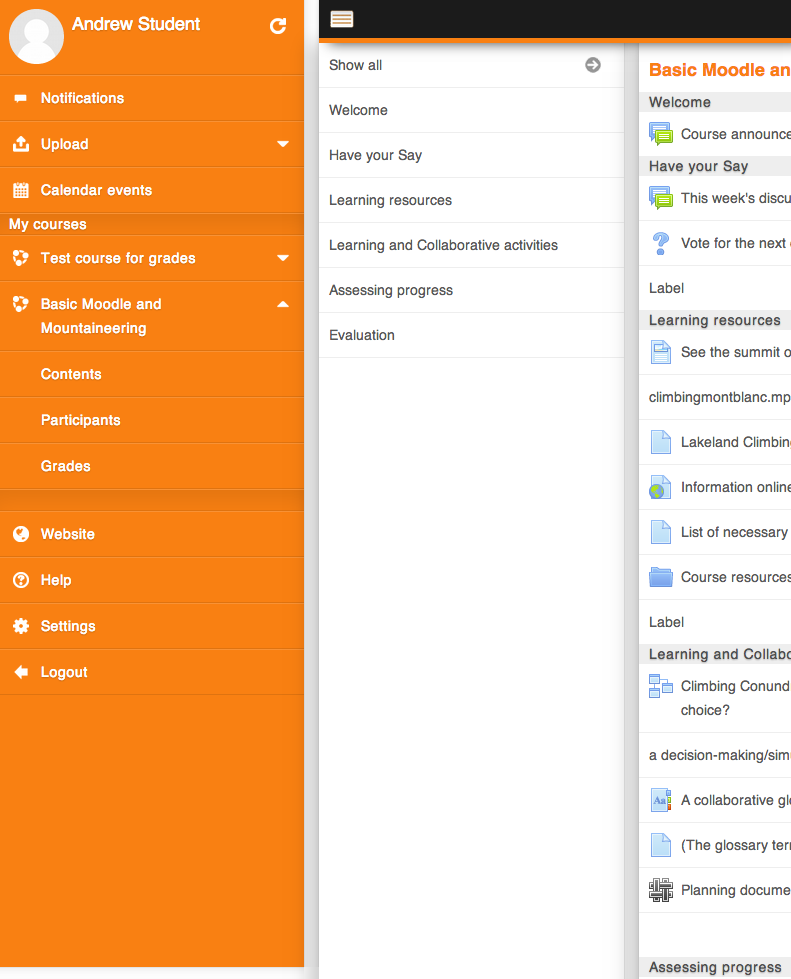Click the Logout arrow icon
The image size is (791, 979).
click(x=21, y=672)
